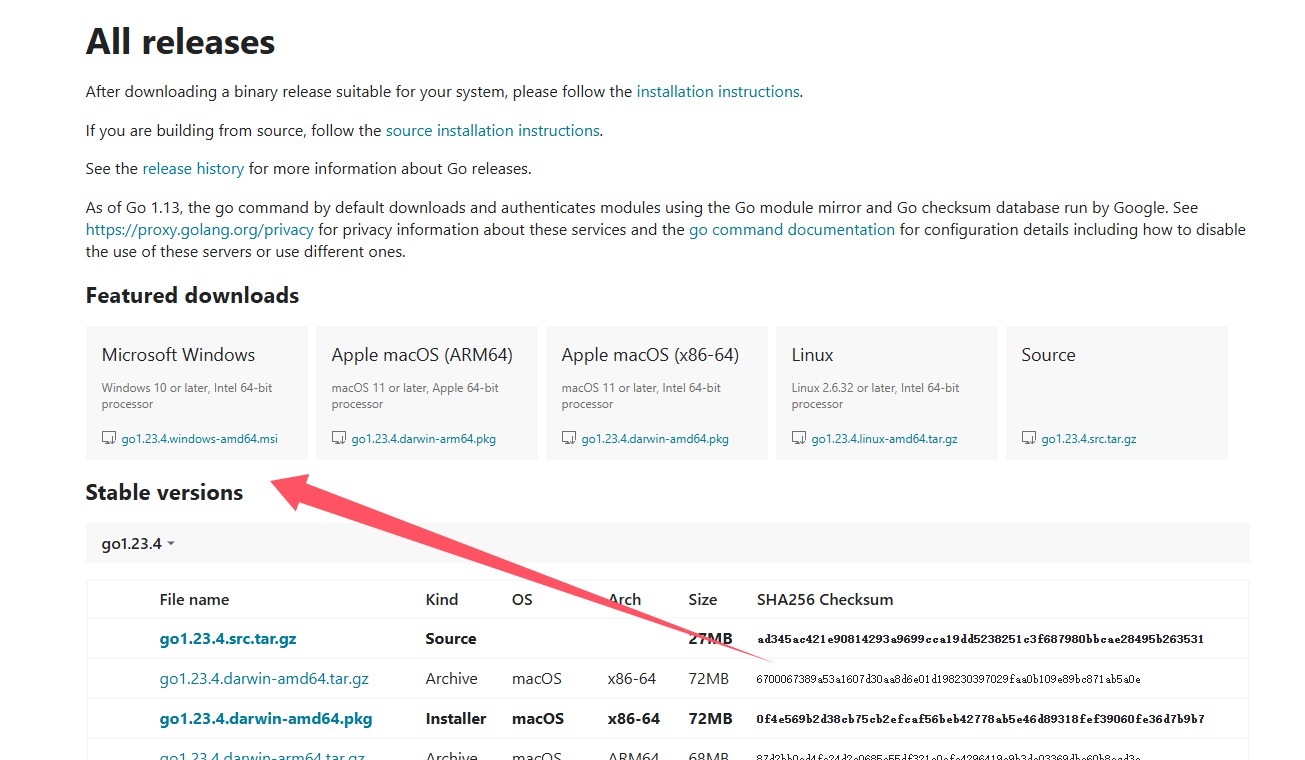Open the release history link
The width and height of the screenshot is (1305, 760).
click(x=193, y=169)
